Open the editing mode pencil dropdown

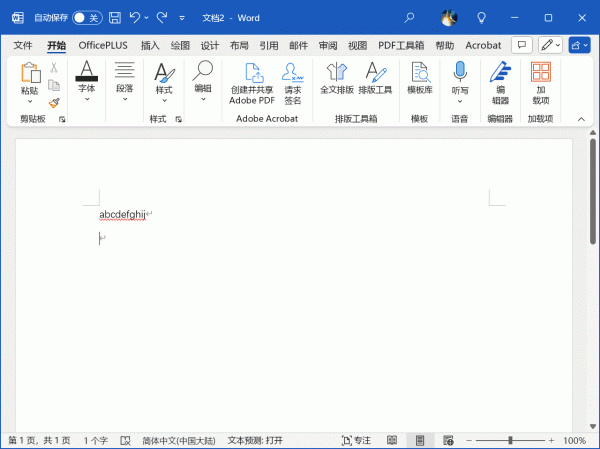[x=550, y=45]
